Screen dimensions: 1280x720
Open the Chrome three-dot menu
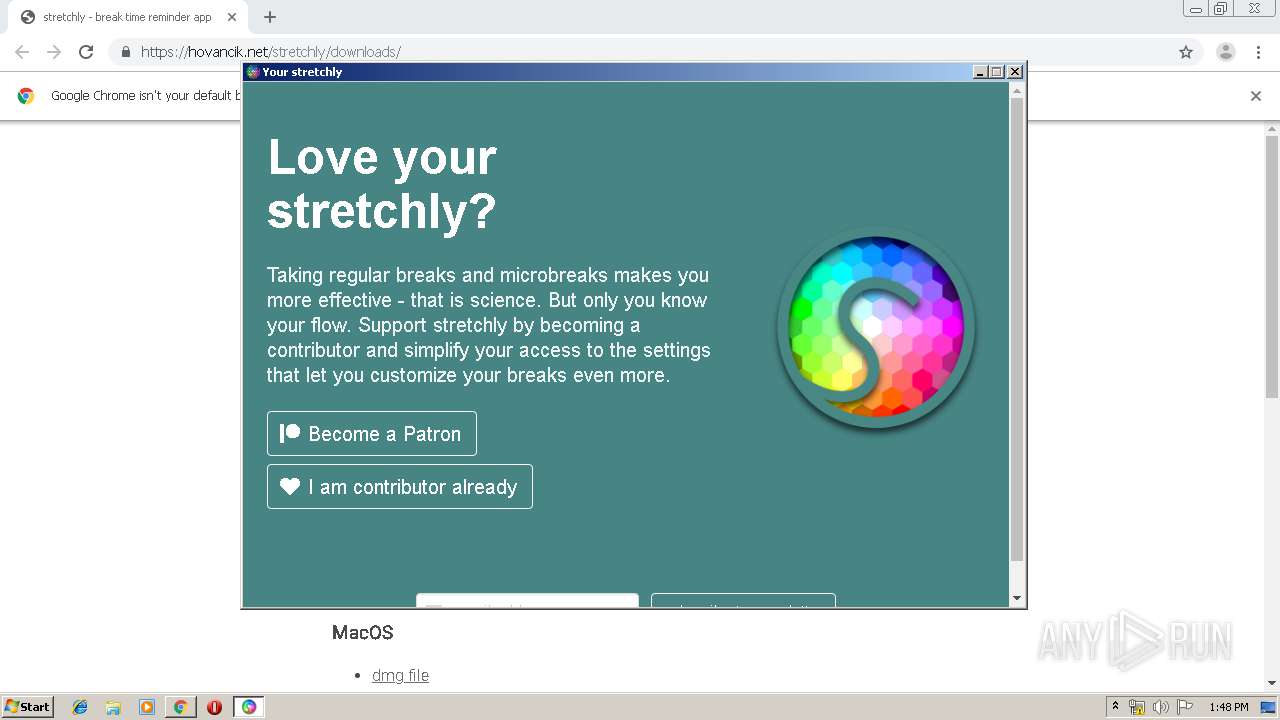pos(1259,52)
